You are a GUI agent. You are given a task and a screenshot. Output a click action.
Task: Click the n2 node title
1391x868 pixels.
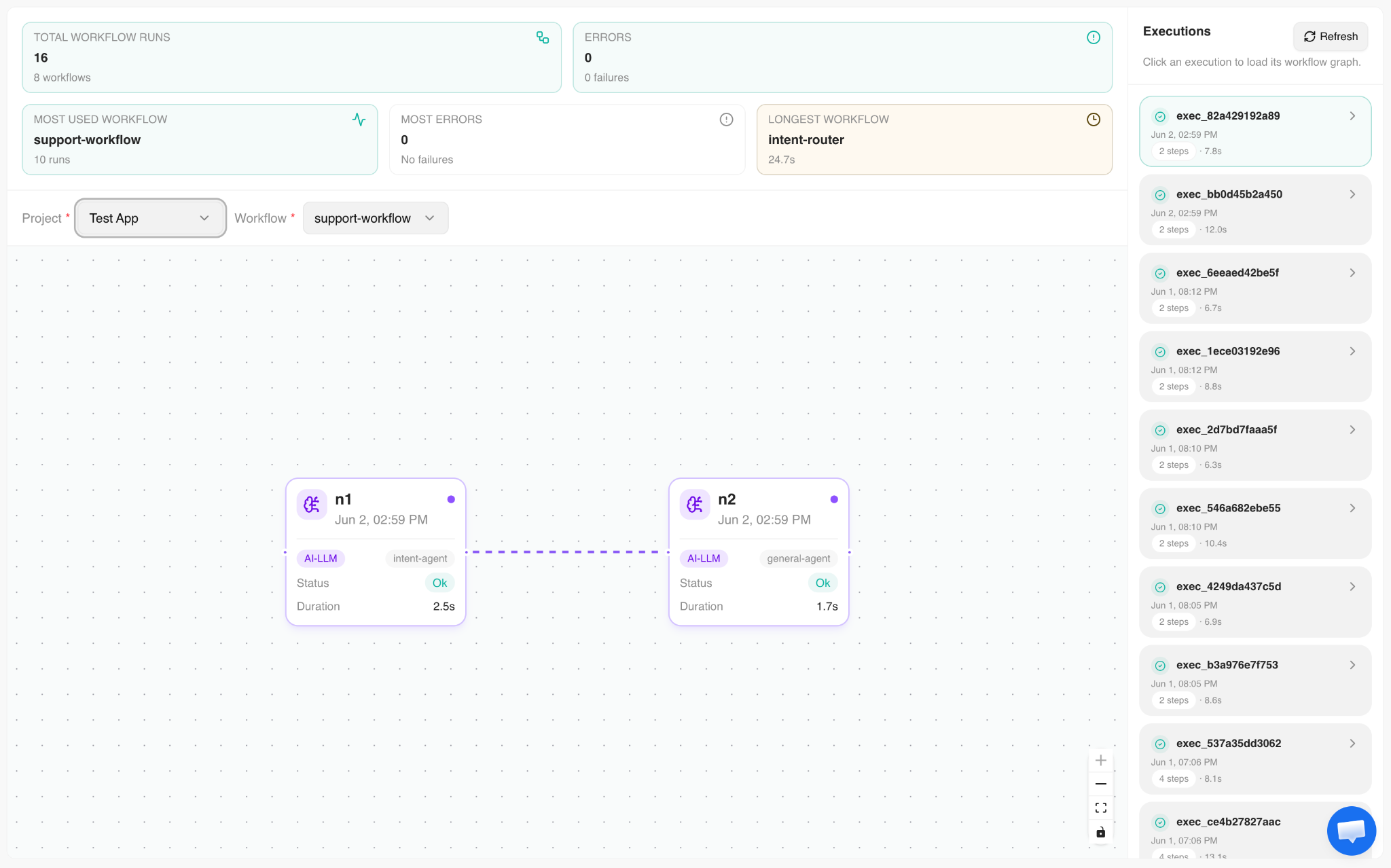pos(727,499)
